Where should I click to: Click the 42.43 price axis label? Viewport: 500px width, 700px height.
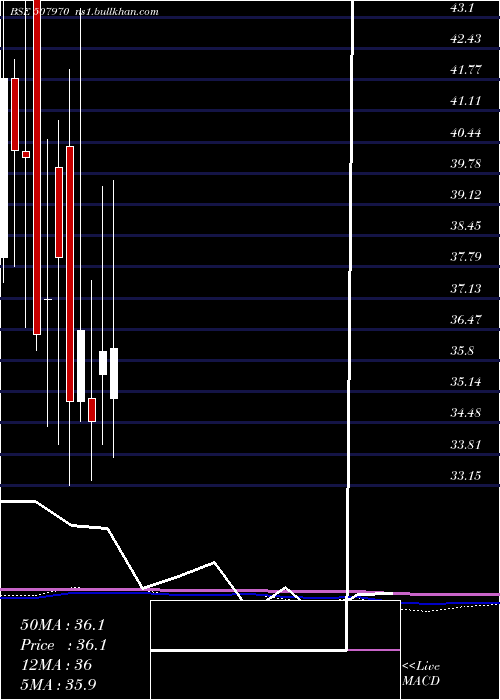tap(466, 39)
